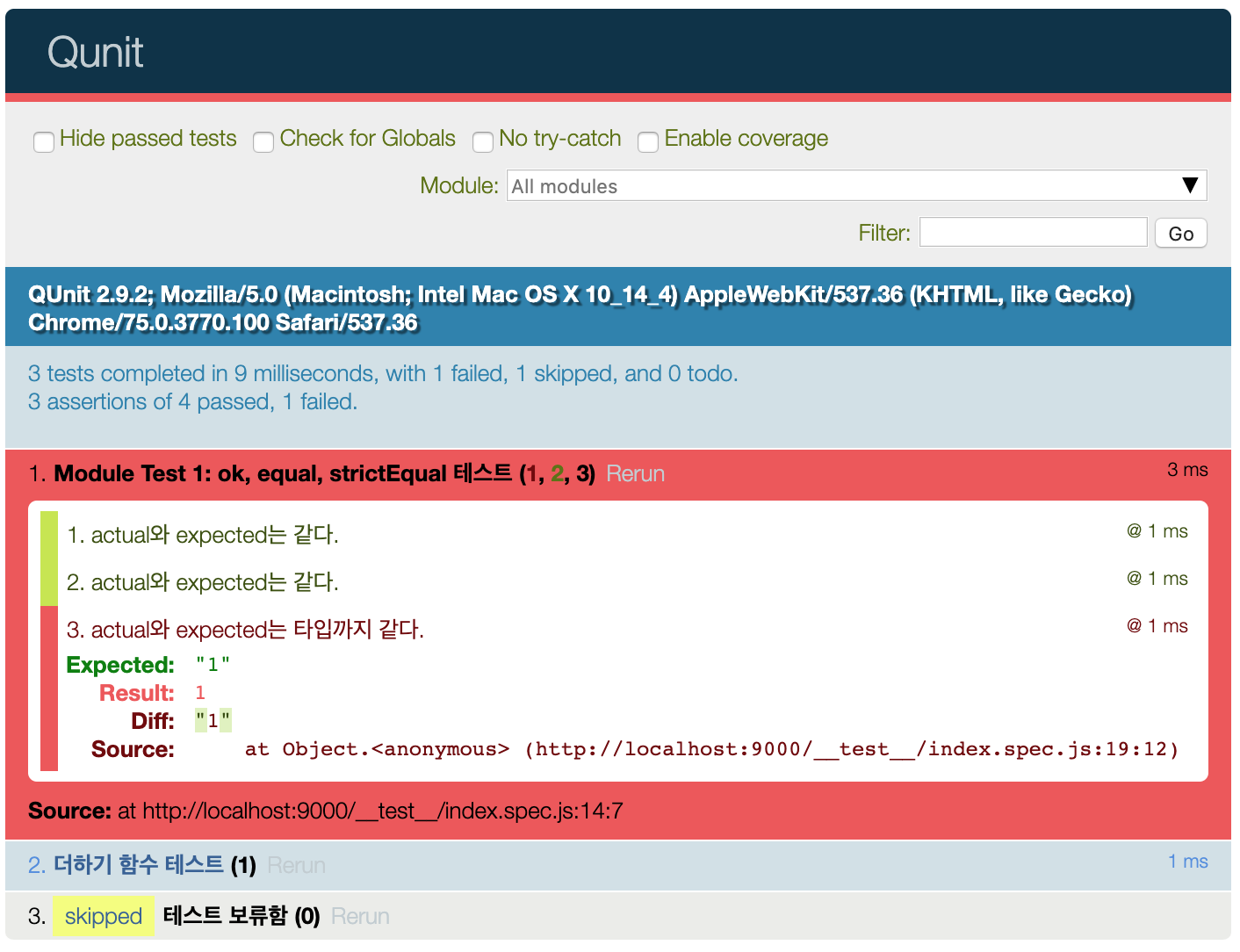Enable the Hide passed tests checkbox
The image size is (1240, 952).
click(44, 141)
